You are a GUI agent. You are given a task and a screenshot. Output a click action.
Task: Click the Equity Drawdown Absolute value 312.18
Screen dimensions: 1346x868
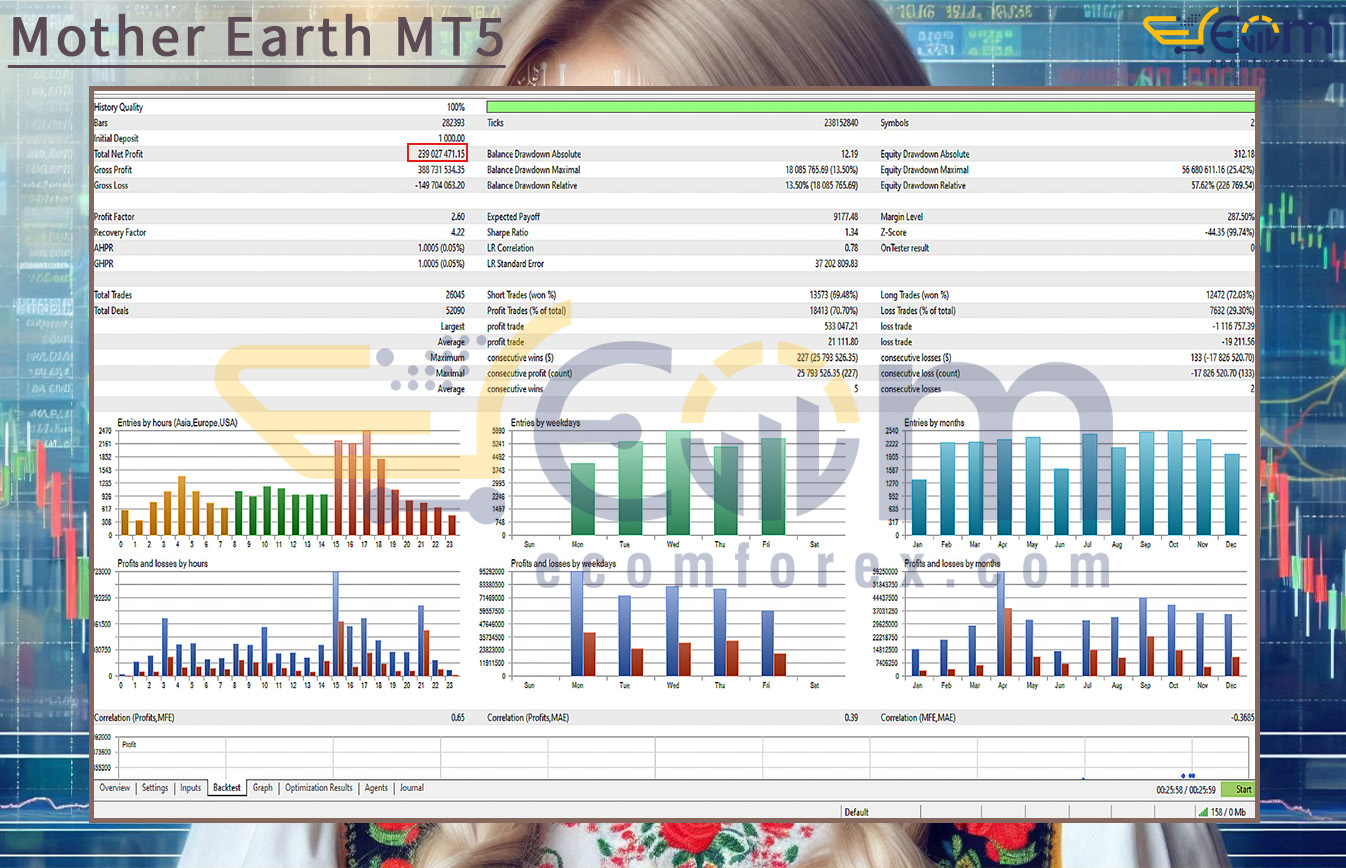1244,154
